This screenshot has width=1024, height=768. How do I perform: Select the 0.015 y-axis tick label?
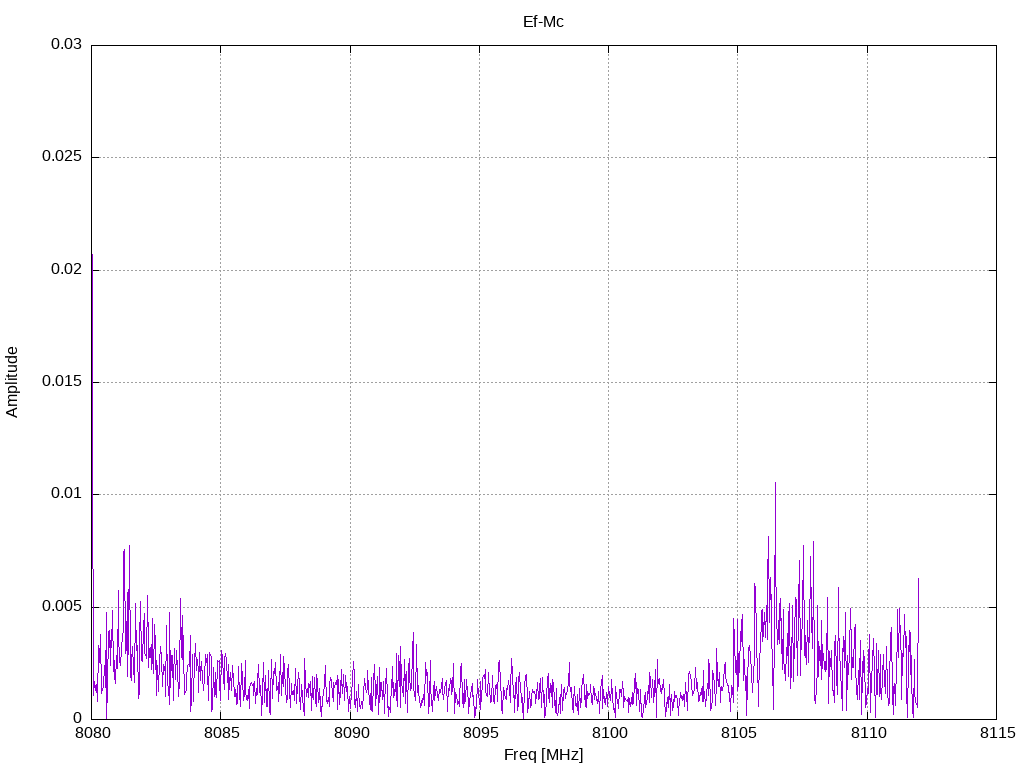click(62, 381)
